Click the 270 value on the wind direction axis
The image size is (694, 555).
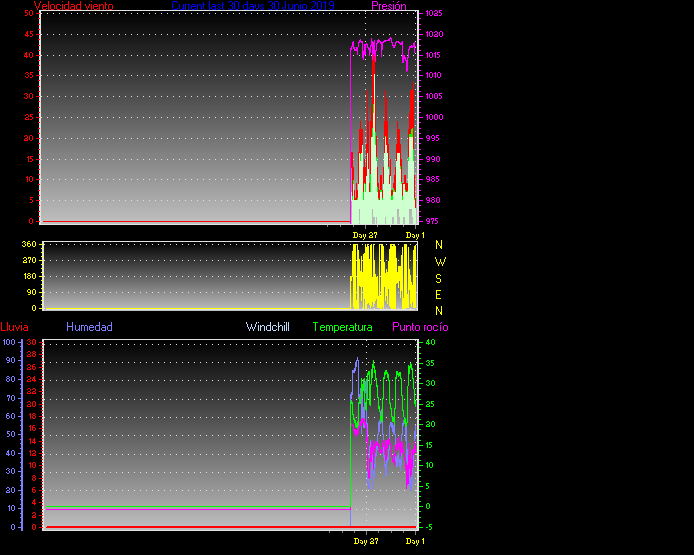(29, 260)
